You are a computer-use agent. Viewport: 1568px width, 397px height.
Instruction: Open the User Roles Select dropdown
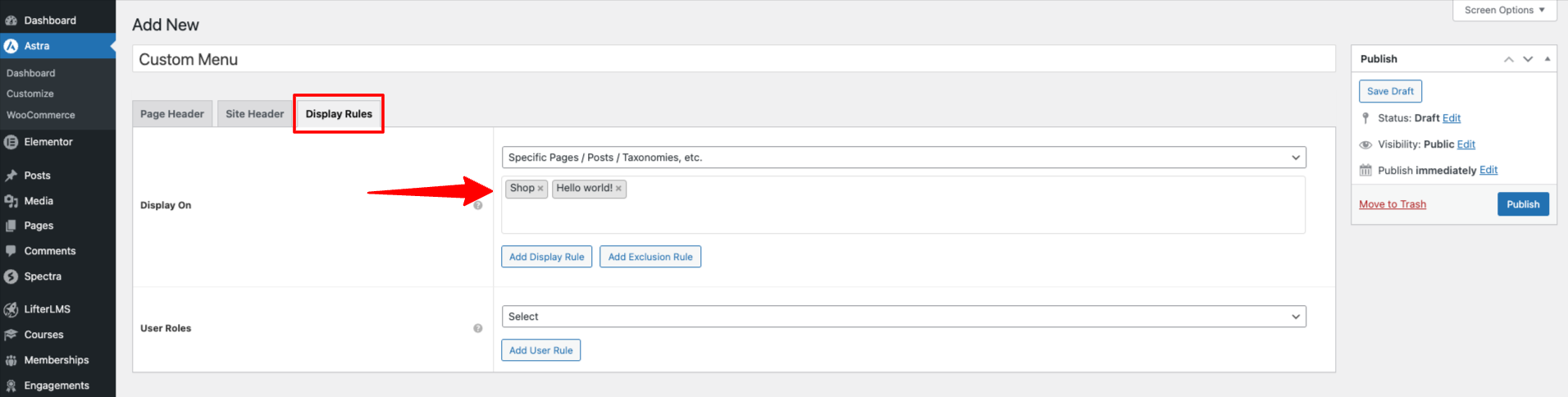click(903, 317)
